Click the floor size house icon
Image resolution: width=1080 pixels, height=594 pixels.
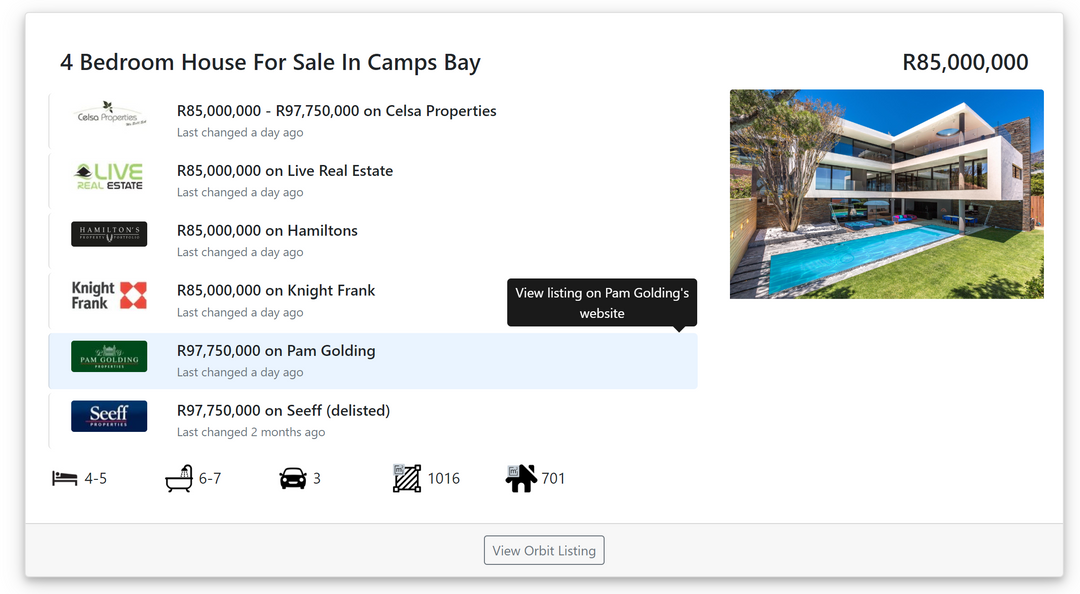(521, 479)
